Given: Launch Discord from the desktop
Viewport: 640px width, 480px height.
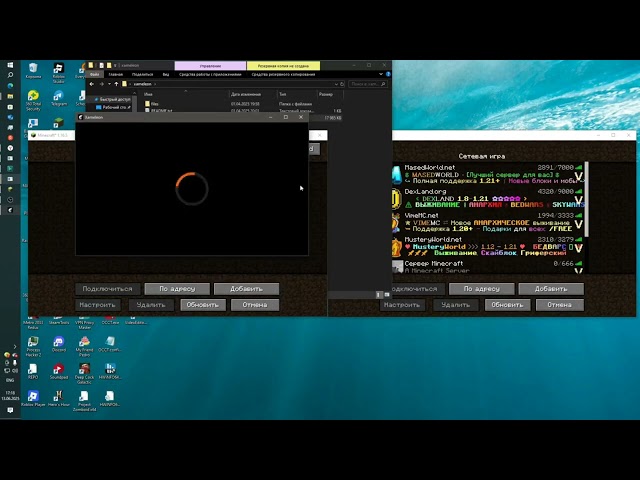Looking at the screenshot, I should coord(58,344).
